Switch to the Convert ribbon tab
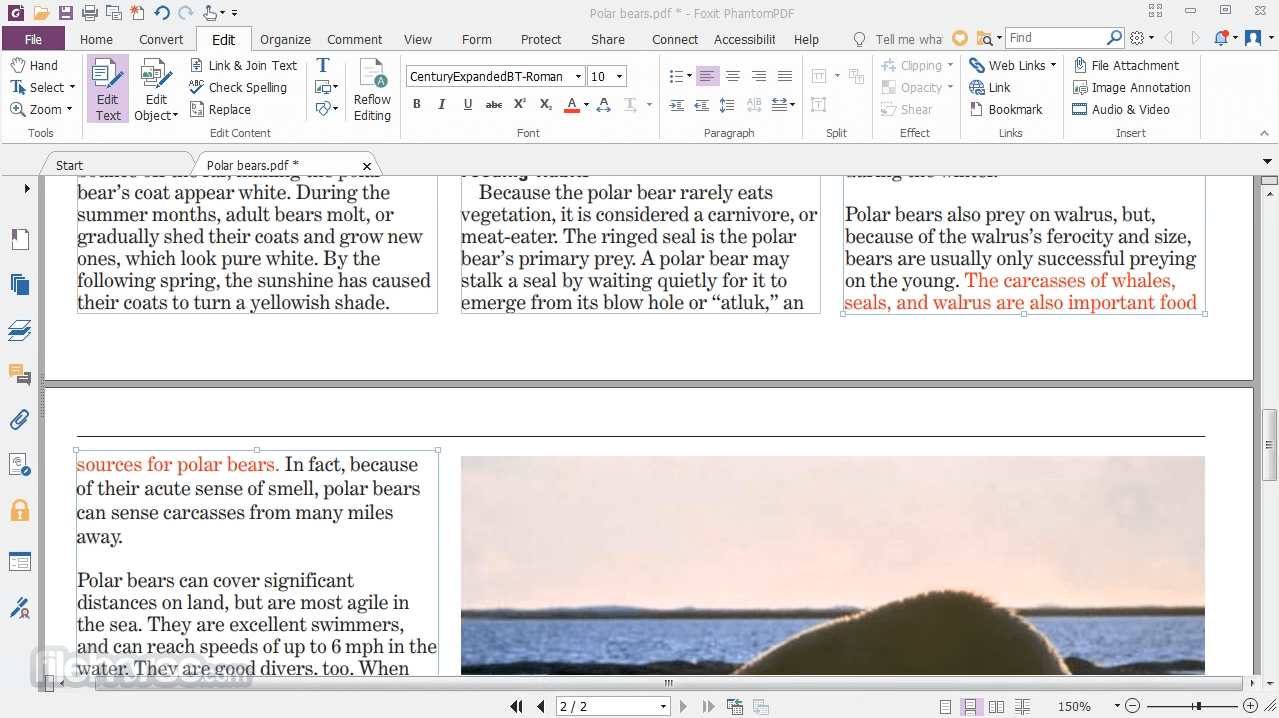The image size is (1279, 718). [161, 39]
